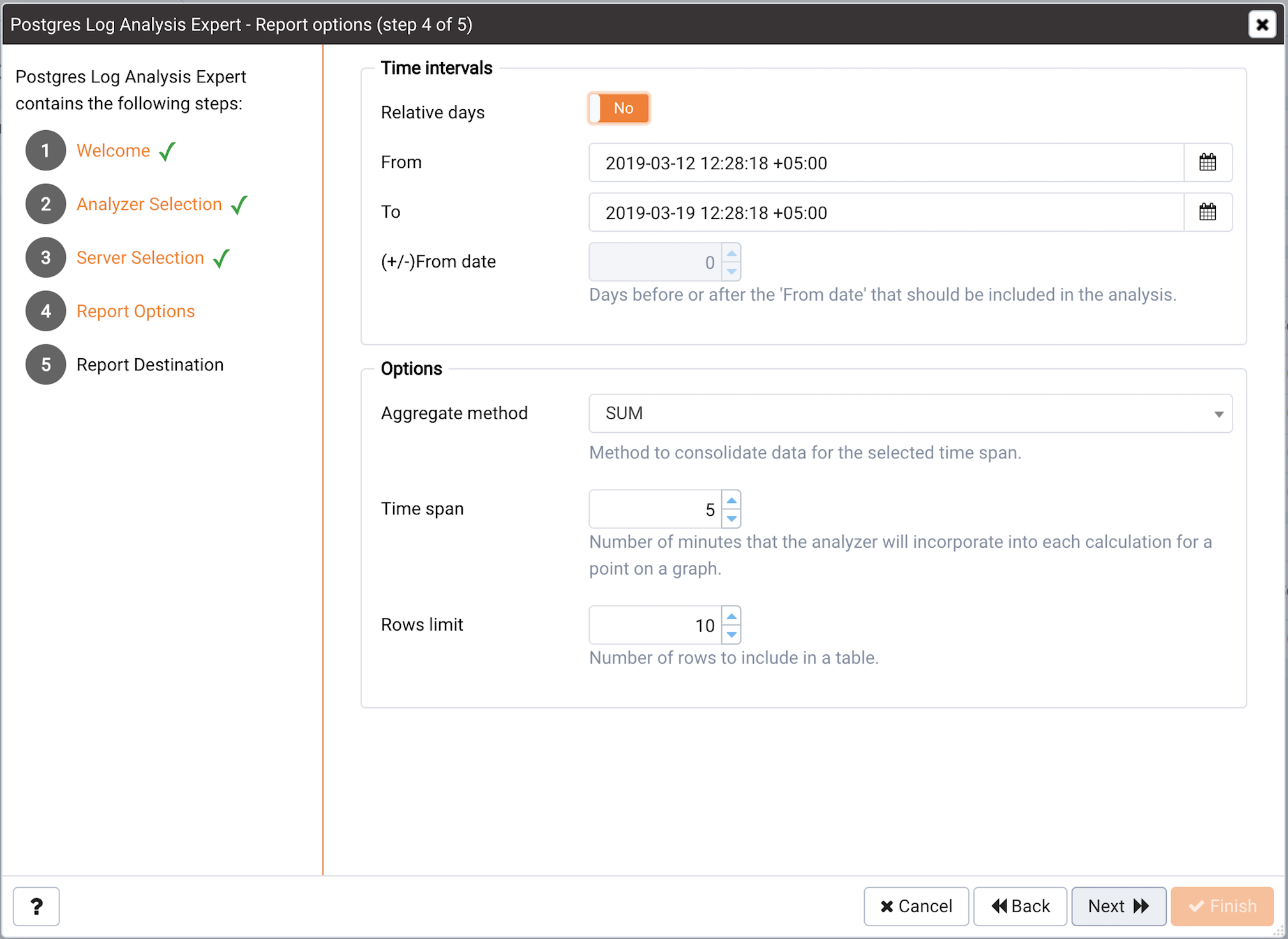Decrease the Time span value
1288x939 pixels.
[x=731, y=518]
